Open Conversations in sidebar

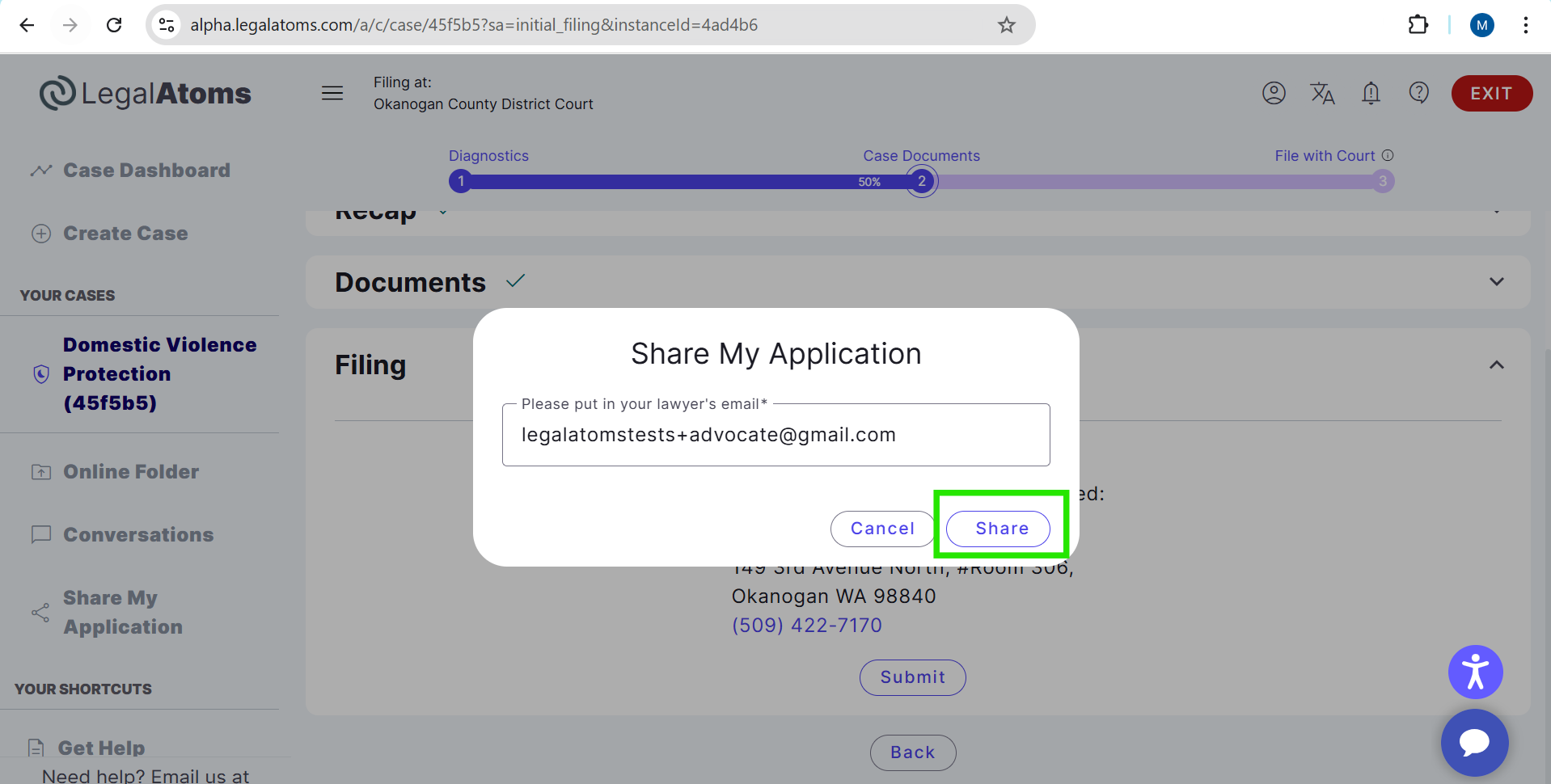(138, 535)
